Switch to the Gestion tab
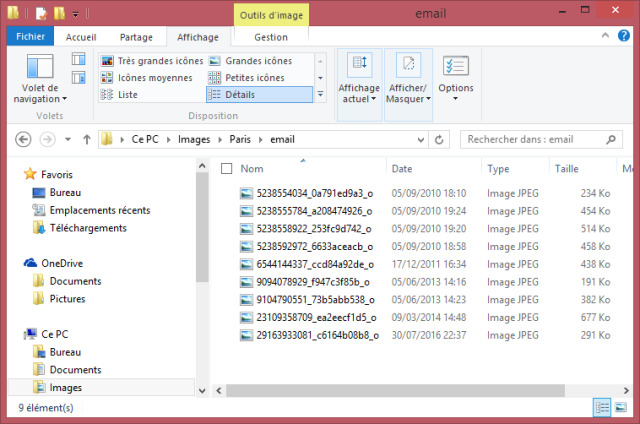This screenshot has width=640, height=424. click(x=271, y=37)
